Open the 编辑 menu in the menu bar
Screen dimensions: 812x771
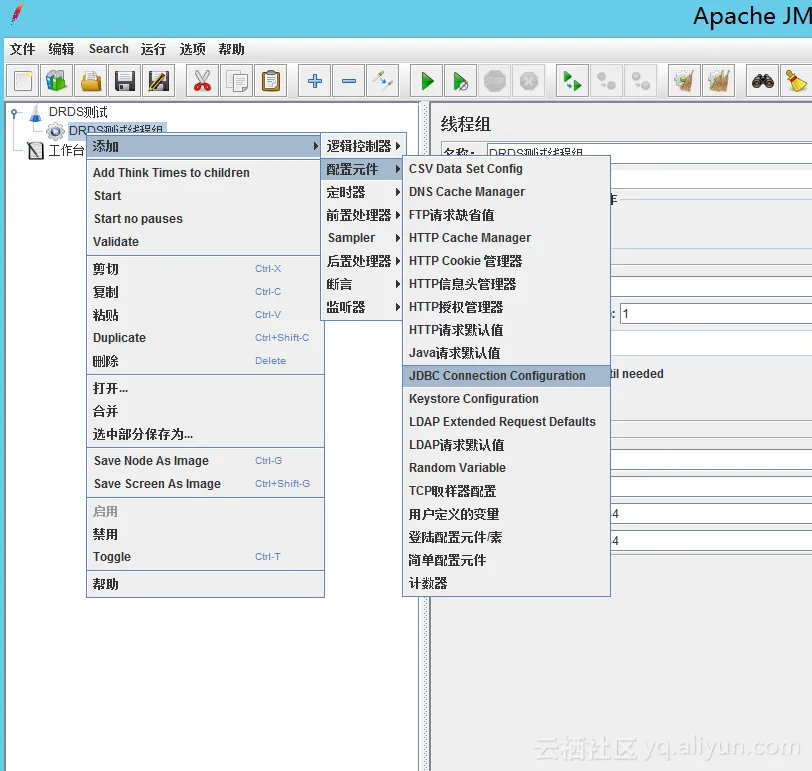[x=62, y=49]
